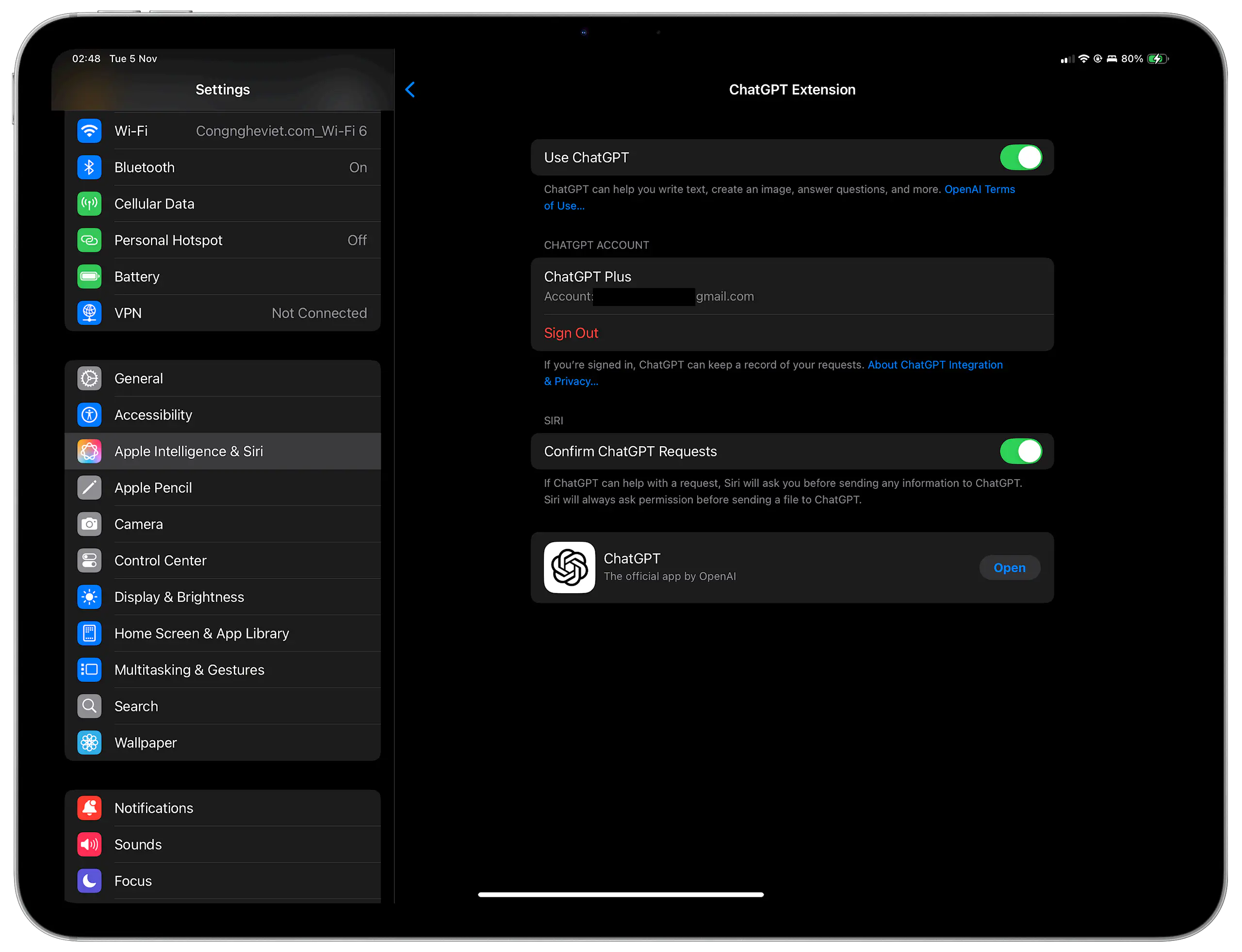The image size is (1242, 952).
Task: Open Search settings row
Action: [x=223, y=706]
